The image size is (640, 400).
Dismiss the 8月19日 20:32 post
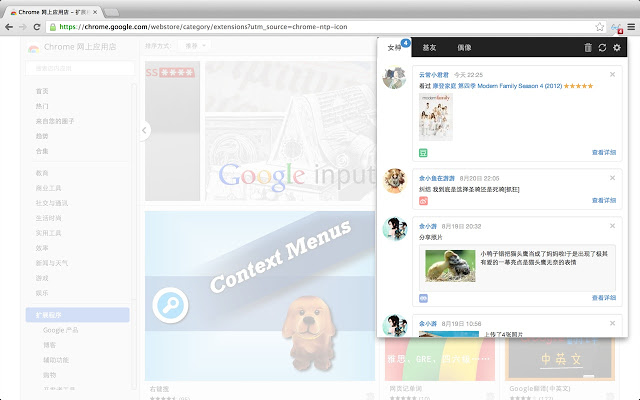coord(612,226)
